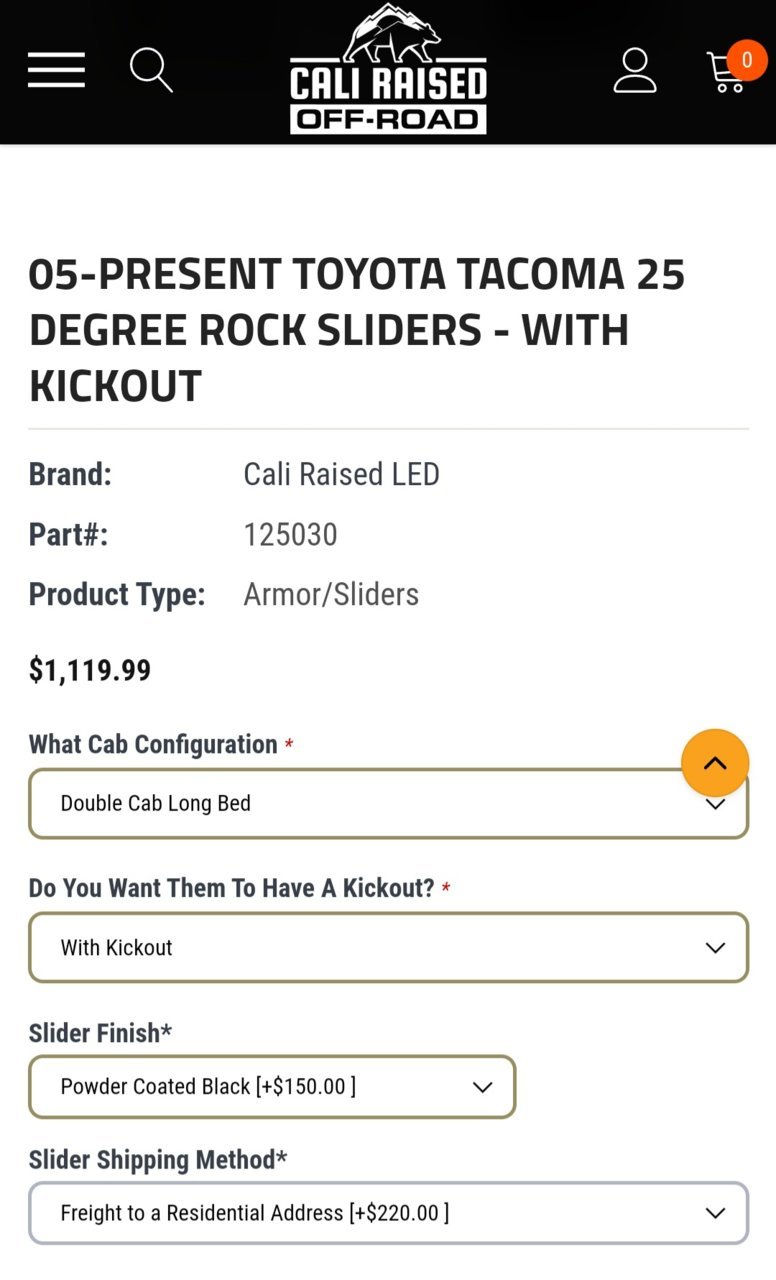
Task: Open the Armor/Sliders product type link
Action: point(331,594)
